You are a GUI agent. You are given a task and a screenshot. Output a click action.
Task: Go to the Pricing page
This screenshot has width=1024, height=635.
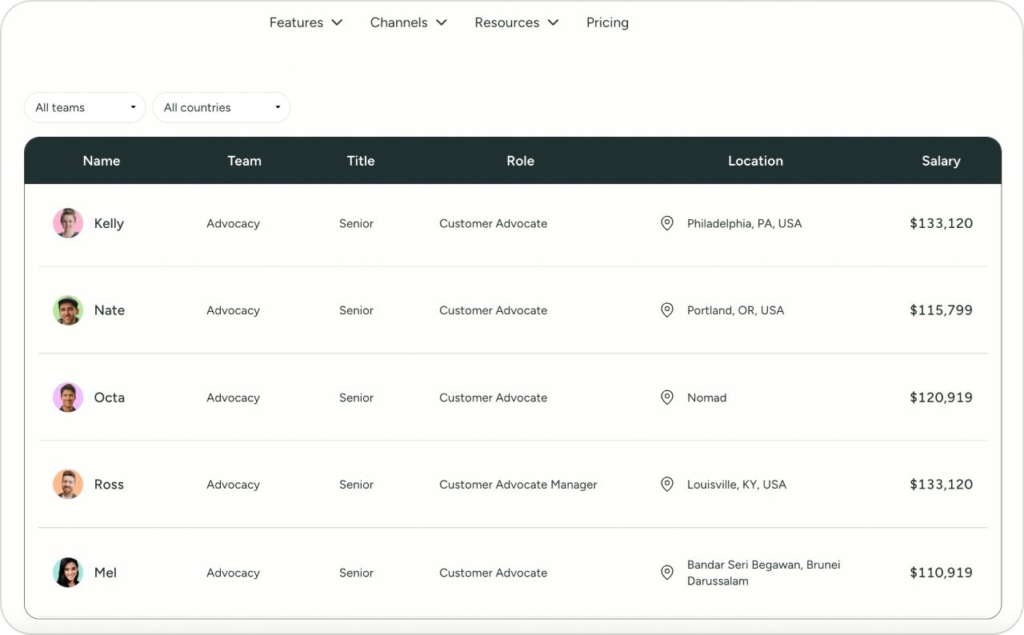click(607, 22)
